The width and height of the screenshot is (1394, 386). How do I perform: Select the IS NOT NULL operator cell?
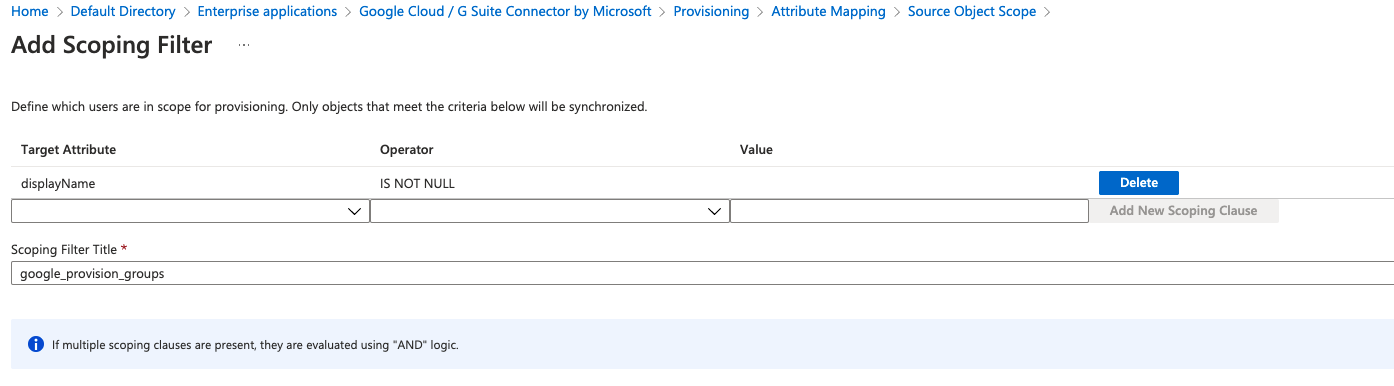[418, 183]
